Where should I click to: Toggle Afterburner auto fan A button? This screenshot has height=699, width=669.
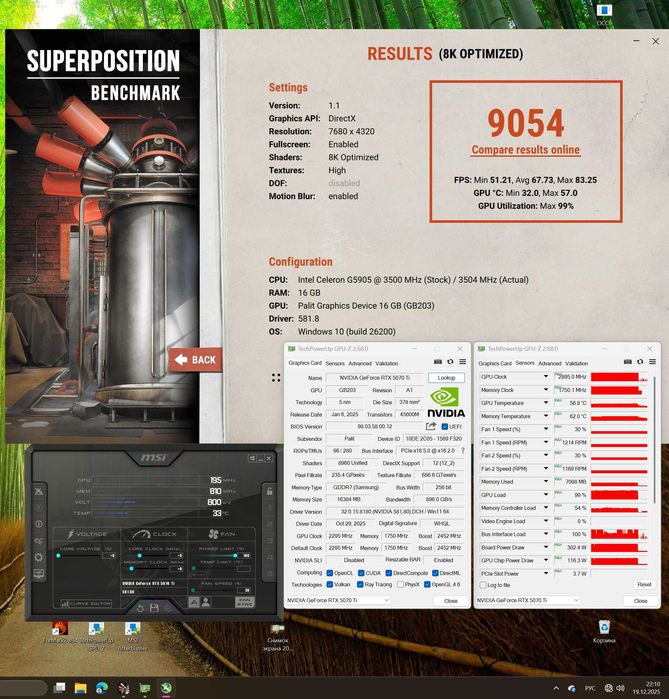(x=194, y=602)
